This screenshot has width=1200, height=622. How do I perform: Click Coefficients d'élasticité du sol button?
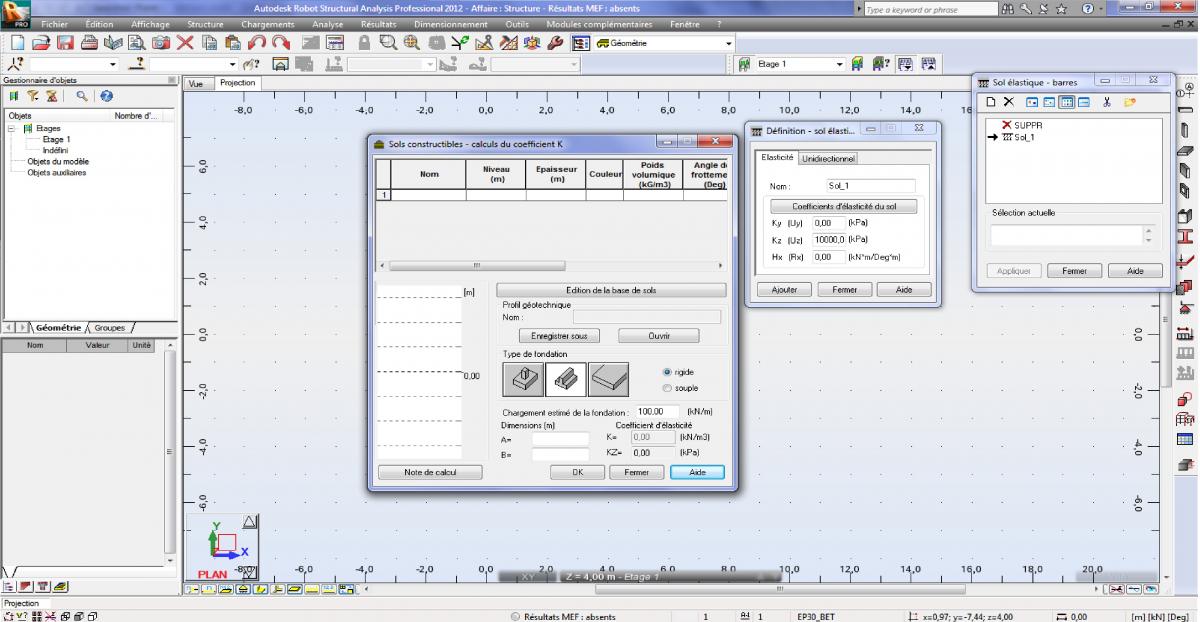[844, 206]
